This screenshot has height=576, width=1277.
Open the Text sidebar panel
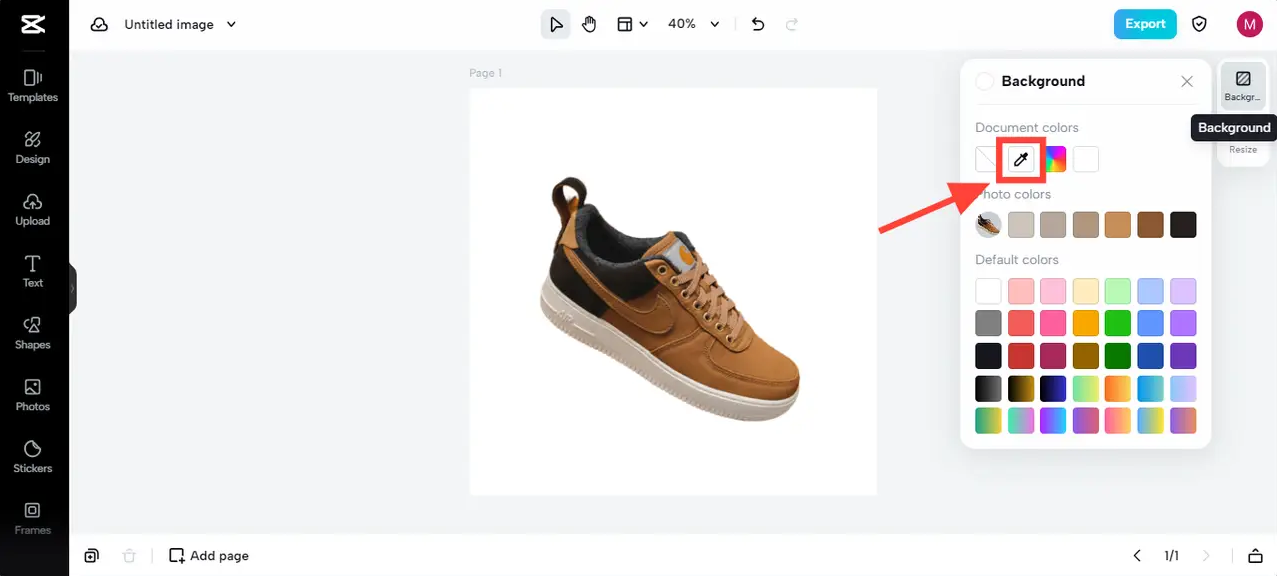tap(33, 271)
